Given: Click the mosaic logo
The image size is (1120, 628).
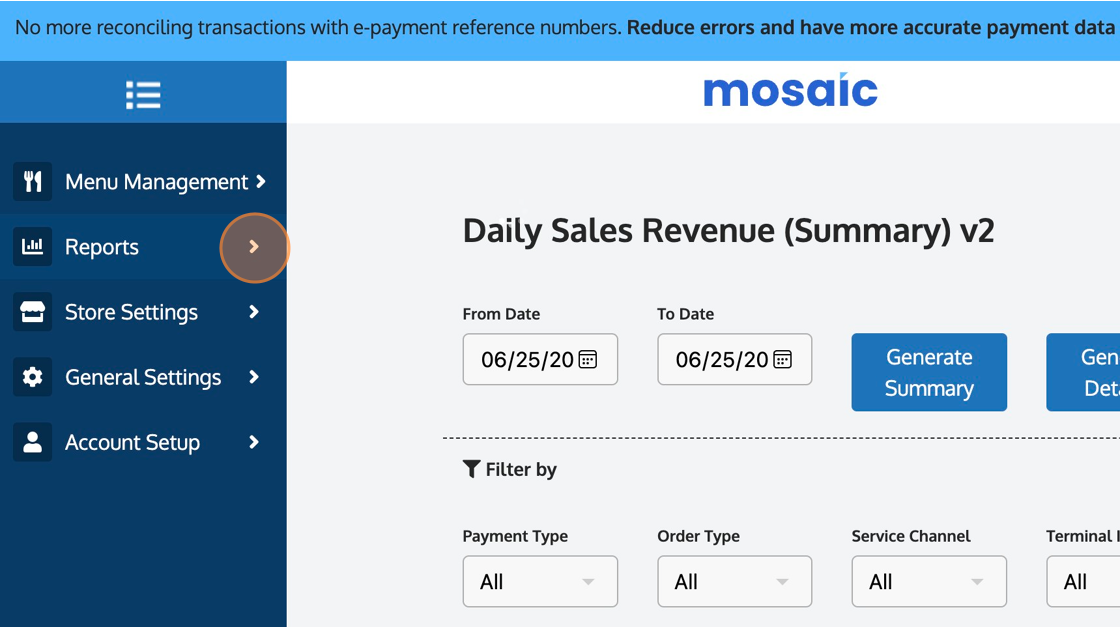Looking at the screenshot, I should 790,91.
